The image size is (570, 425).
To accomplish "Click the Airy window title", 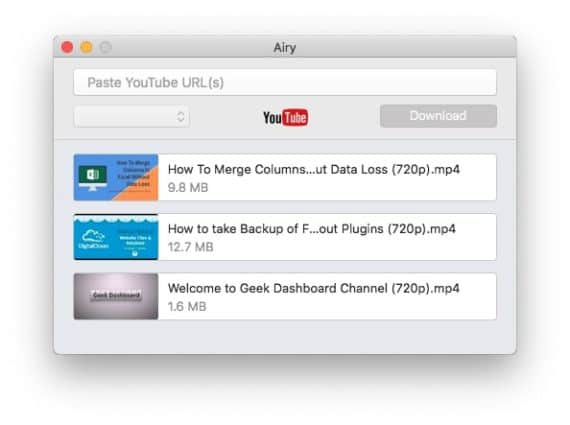I will click(x=285, y=48).
